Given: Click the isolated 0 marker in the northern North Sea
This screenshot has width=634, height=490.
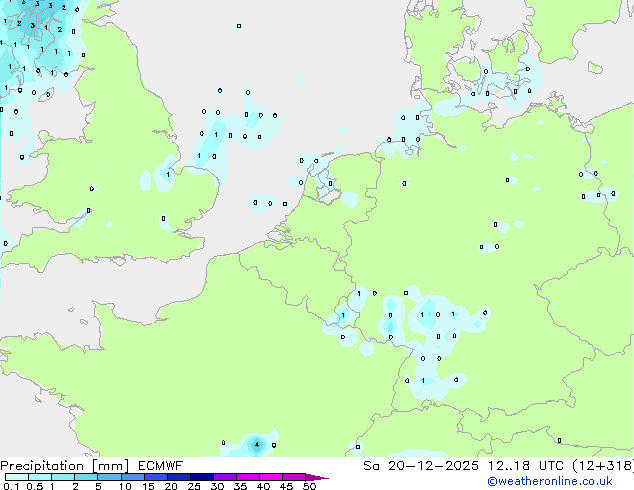Looking at the screenshot, I should point(238,26).
